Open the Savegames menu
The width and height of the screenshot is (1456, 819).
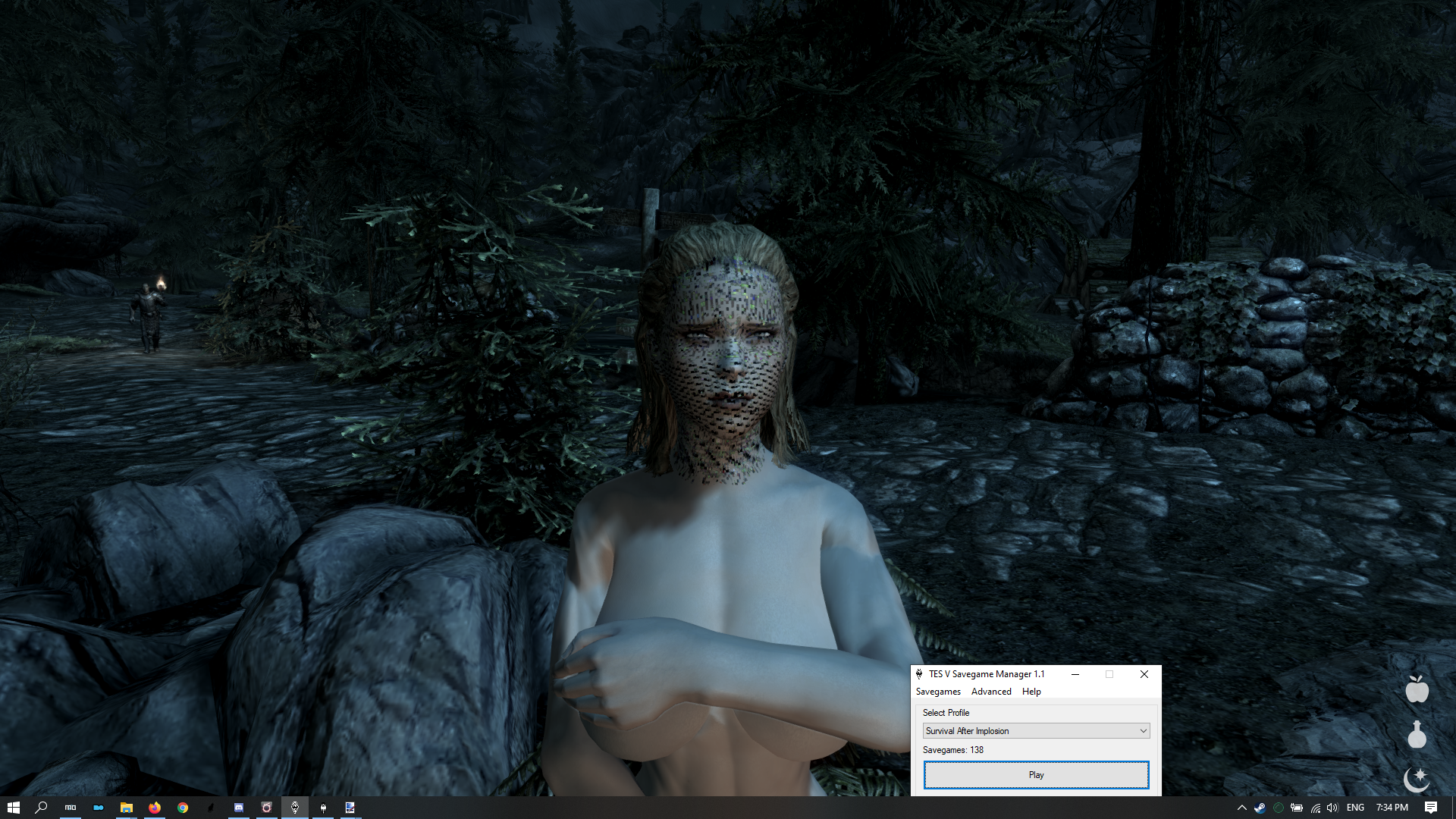coord(938,692)
